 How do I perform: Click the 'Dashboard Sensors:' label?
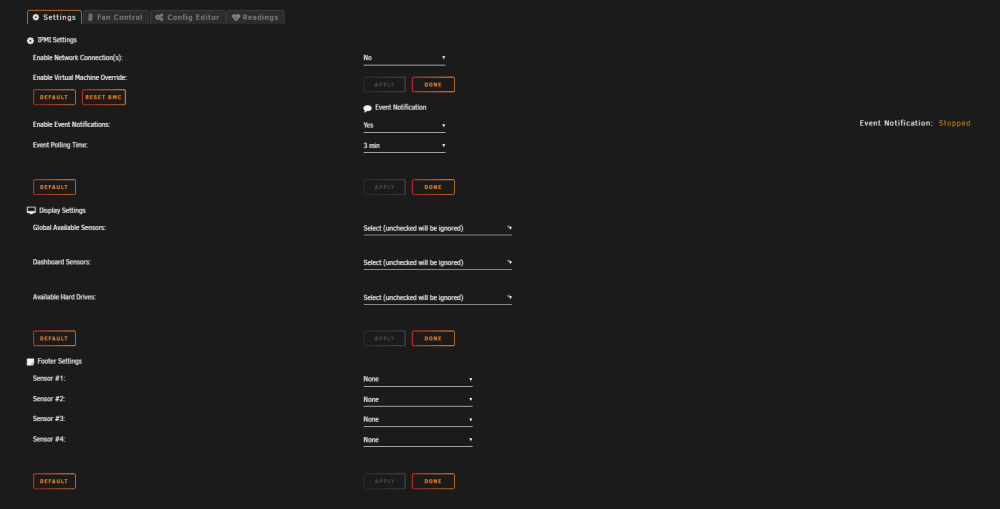(61, 262)
